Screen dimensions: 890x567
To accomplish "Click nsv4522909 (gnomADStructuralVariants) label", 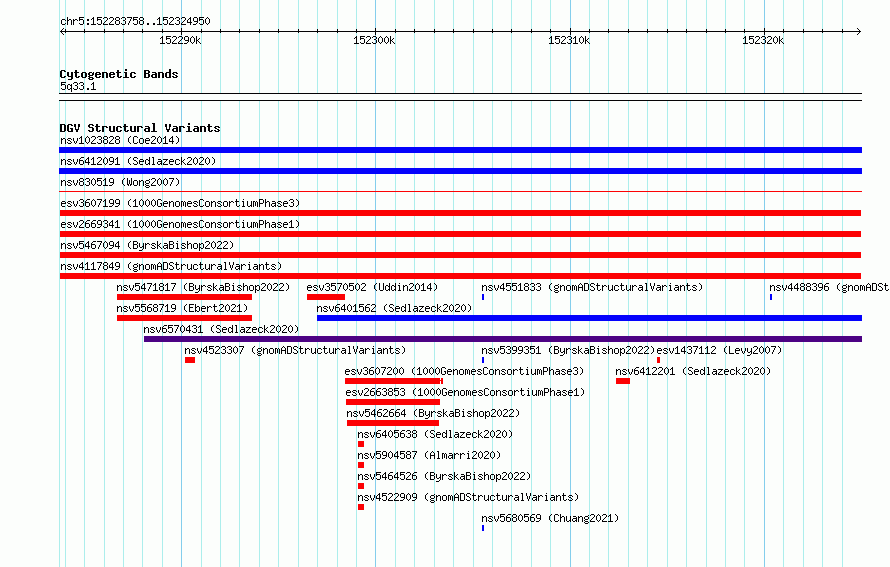I will (468, 497).
